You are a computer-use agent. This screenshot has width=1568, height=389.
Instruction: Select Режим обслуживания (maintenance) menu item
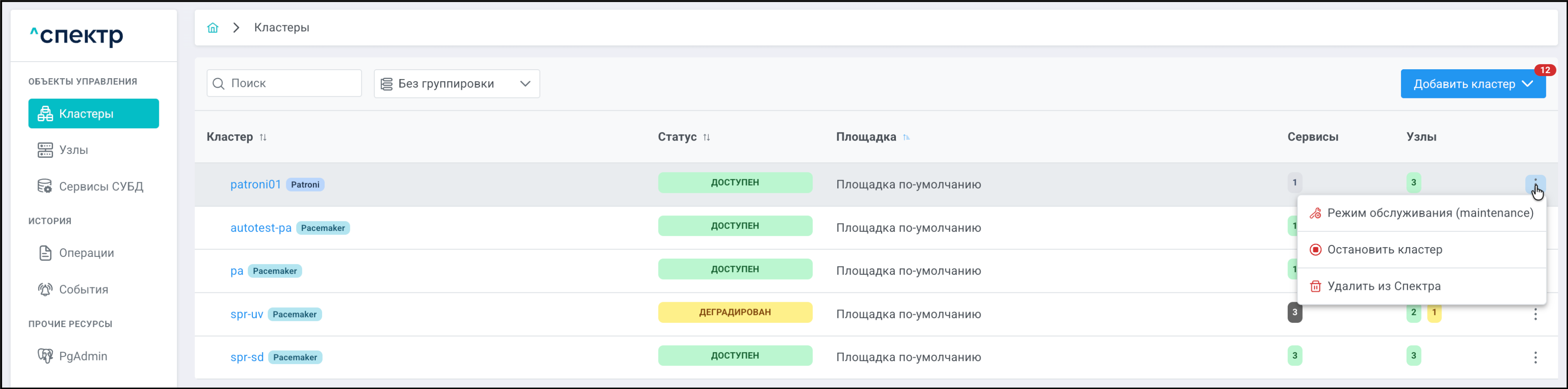tap(1429, 213)
